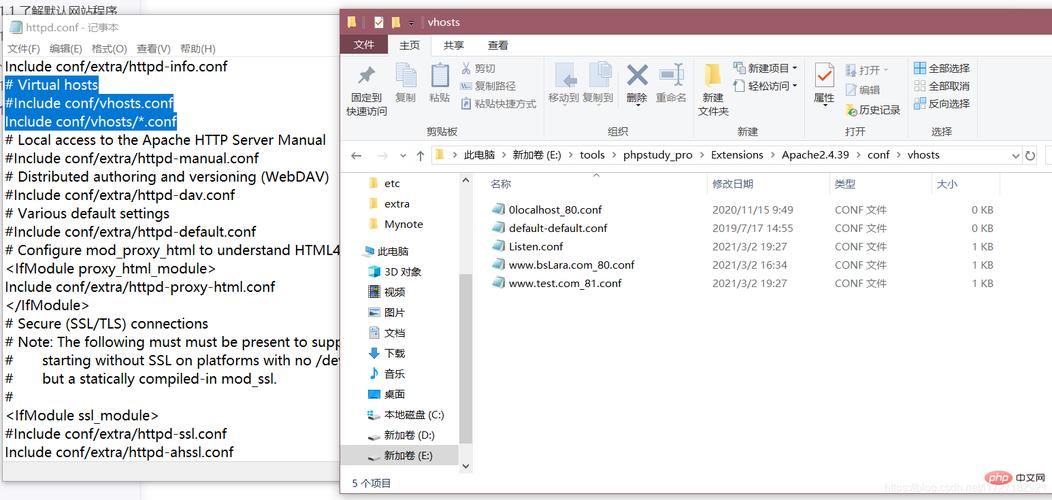Click Apache2.4.39 in the address path
The image size is (1052, 500).
(x=815, y=155)
